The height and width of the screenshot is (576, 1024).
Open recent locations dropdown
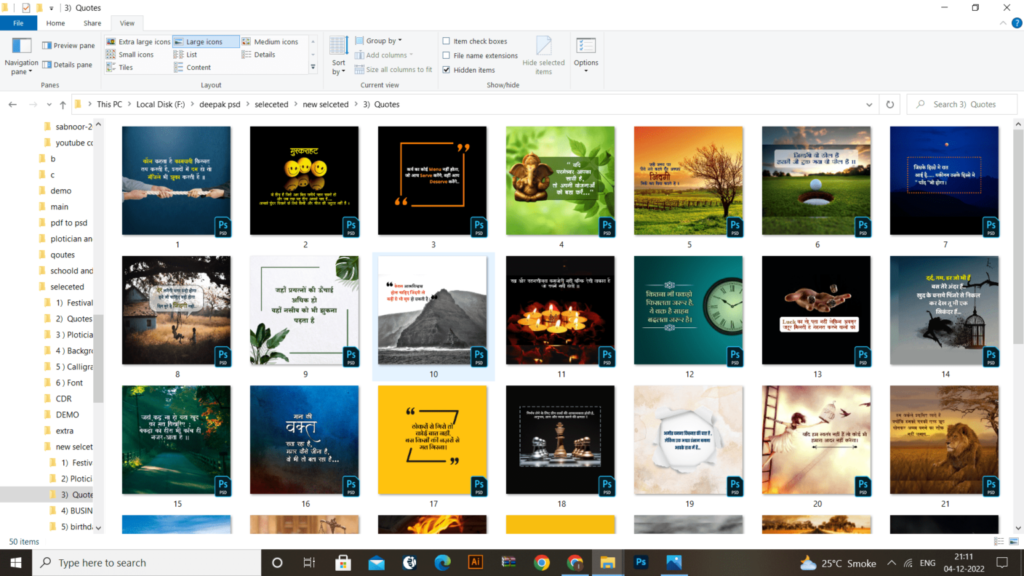(49, 104)
